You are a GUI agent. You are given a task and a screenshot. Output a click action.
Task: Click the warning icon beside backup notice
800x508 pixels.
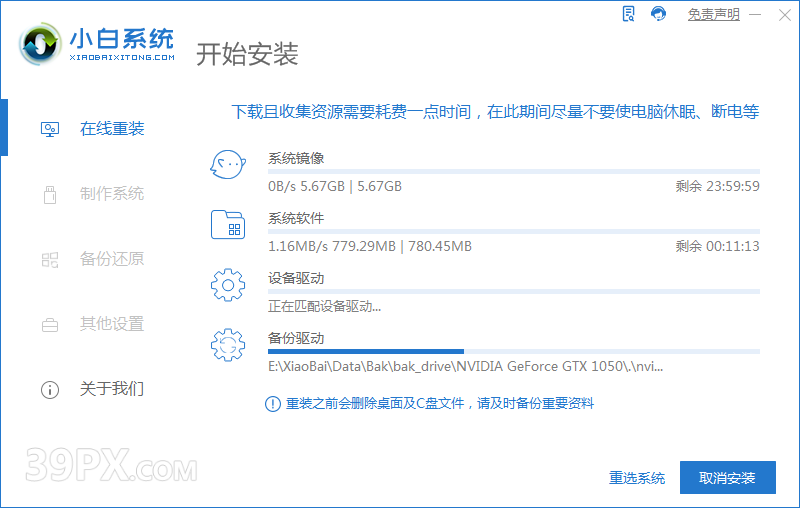[x=272, y=403]
